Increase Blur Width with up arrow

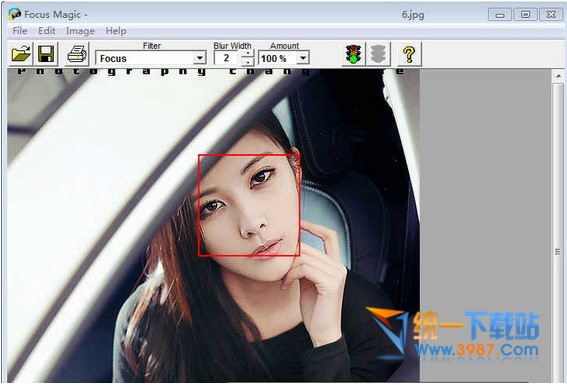247,54
